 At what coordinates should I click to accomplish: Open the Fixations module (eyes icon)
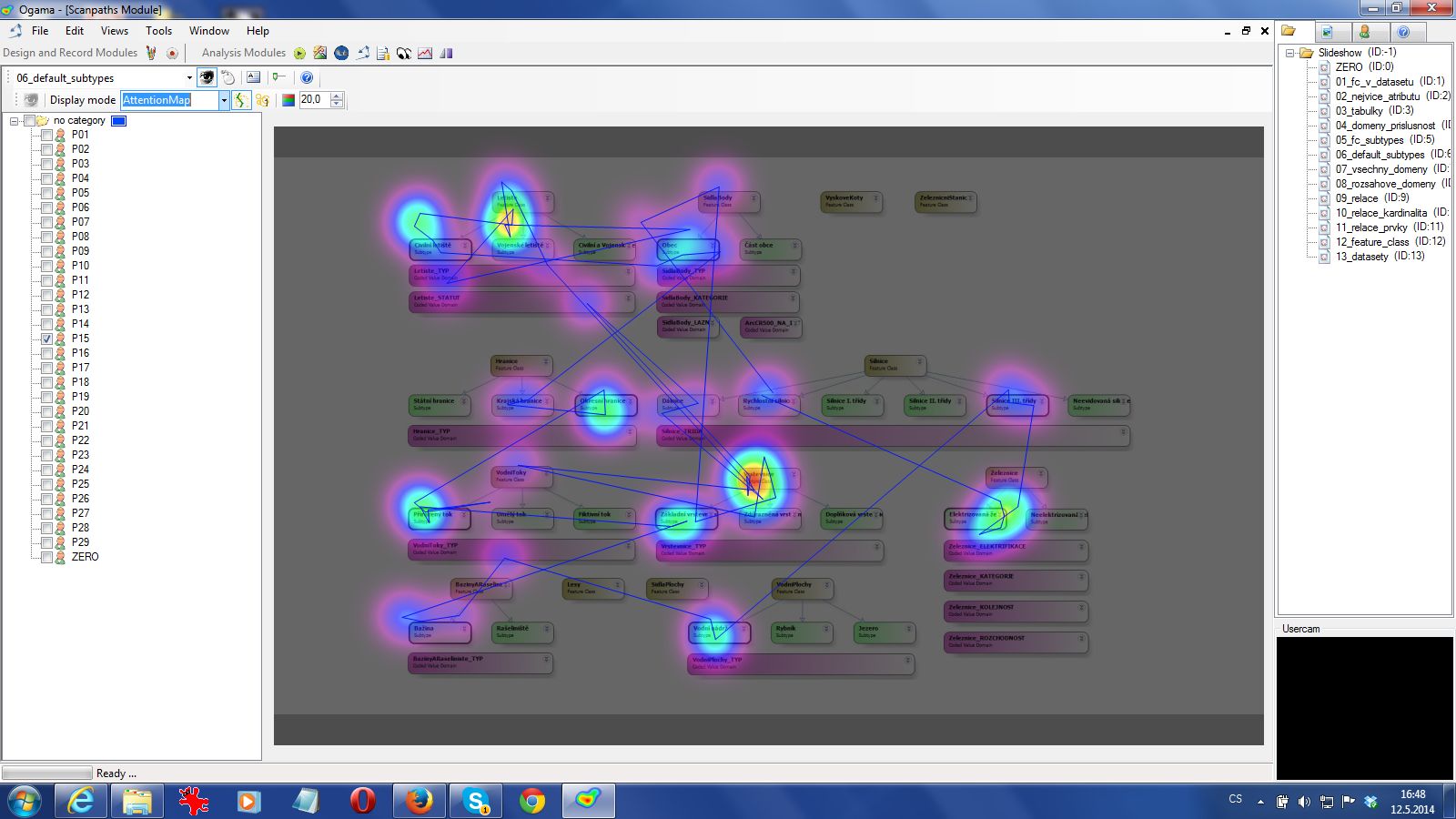pyautogui.click(x=404, y=53)
